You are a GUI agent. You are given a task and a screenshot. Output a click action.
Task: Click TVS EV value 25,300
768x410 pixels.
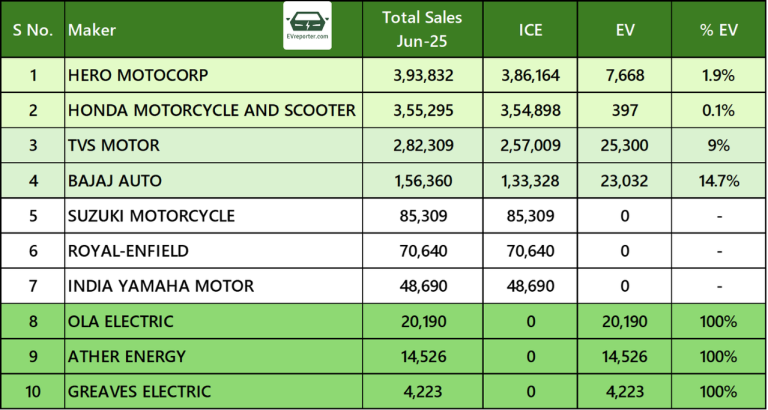tap(624, 146)
